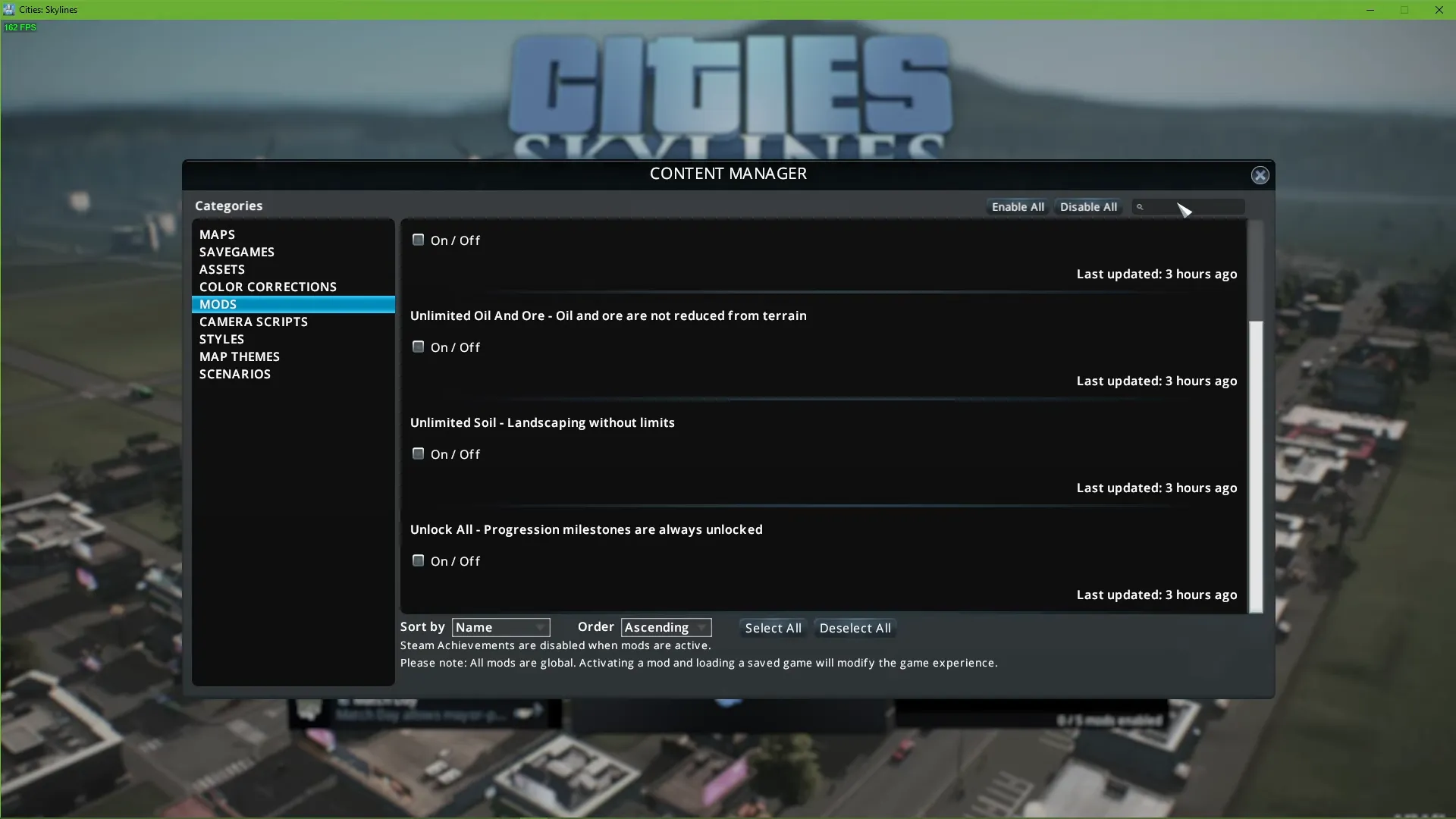Close the Content Manager panel
The width and height of the screenshot is (1456, 819).
pos(1260,175)
